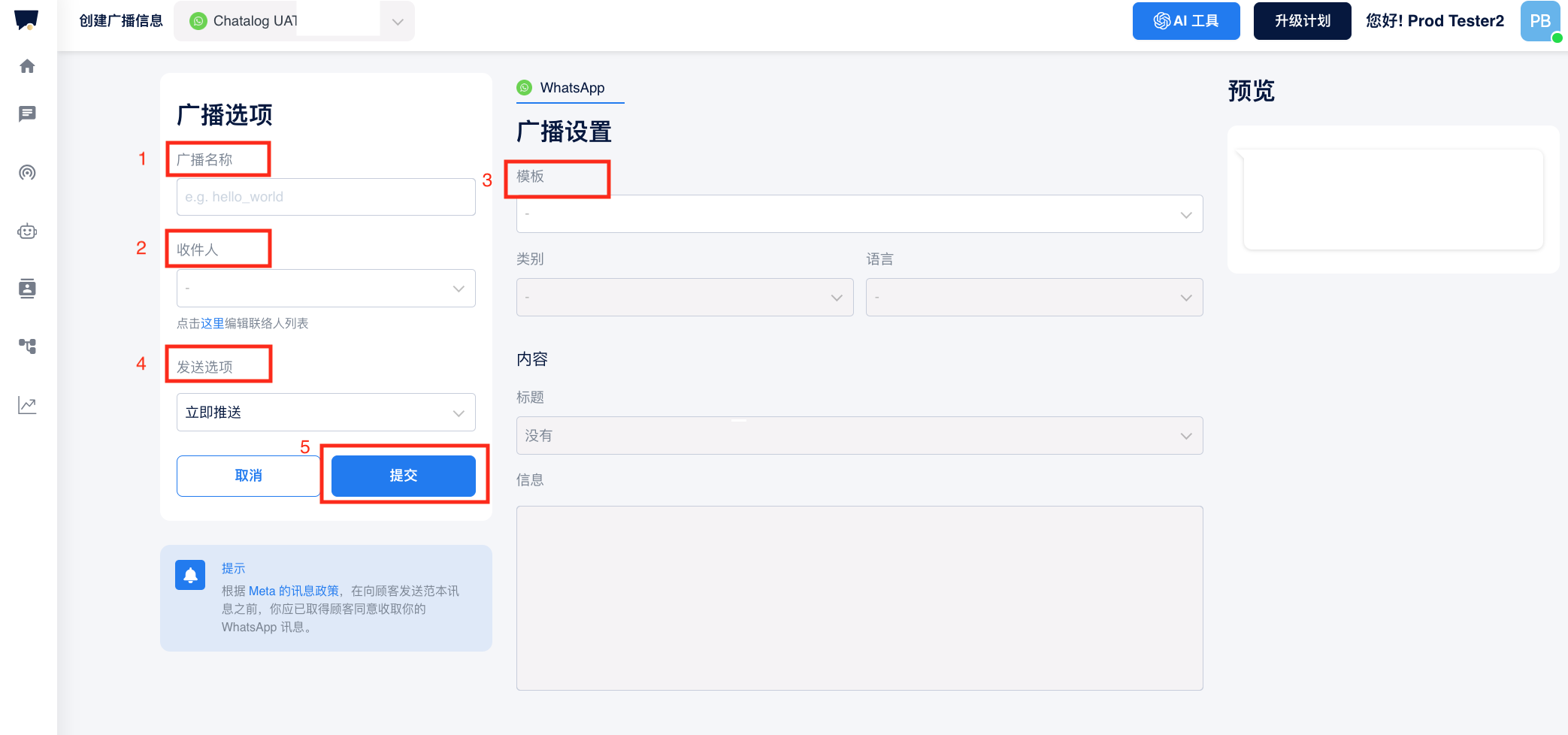Select the WhatsApp tab
Viewport: 1568px width, 735px height.
pos(571,88)
